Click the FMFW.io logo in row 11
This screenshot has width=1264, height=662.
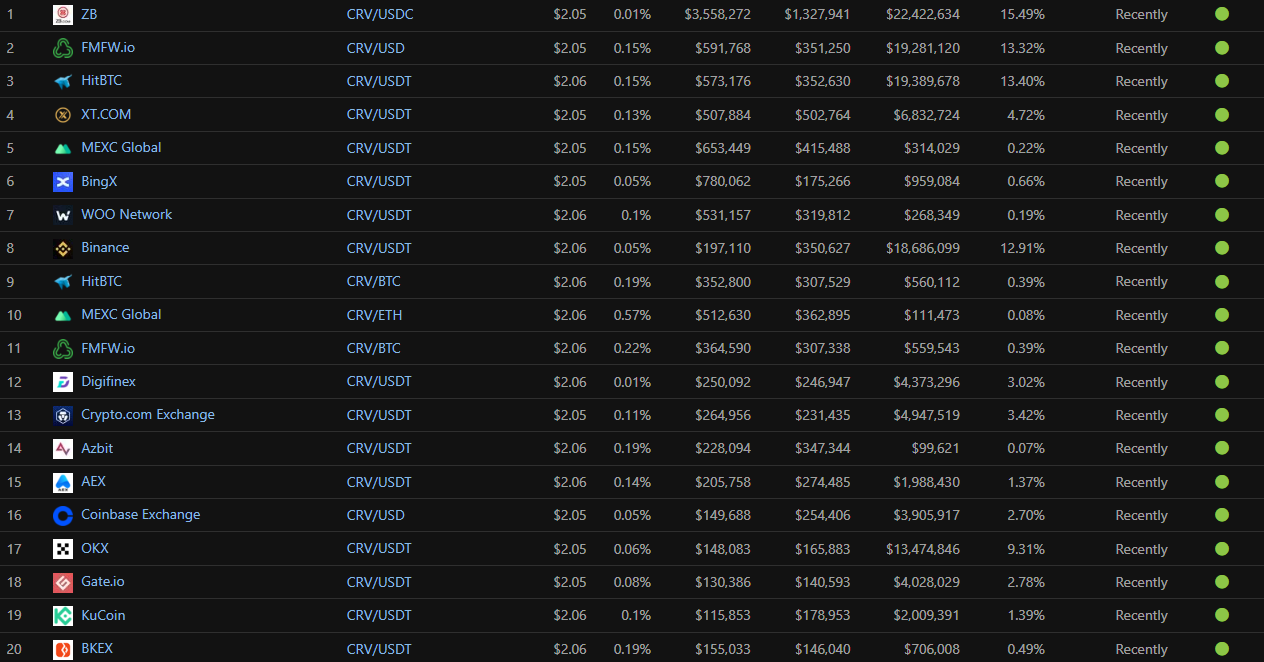click(x=63, y=348)
